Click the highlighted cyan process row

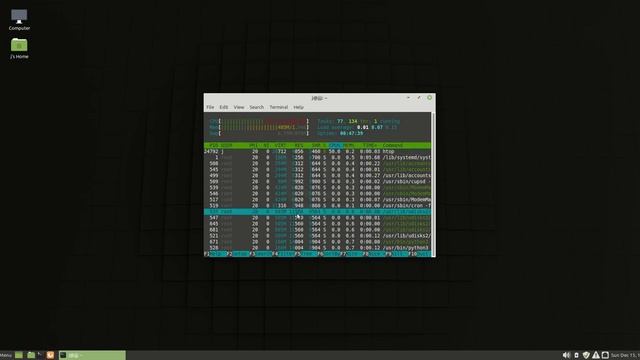[317, 211]
